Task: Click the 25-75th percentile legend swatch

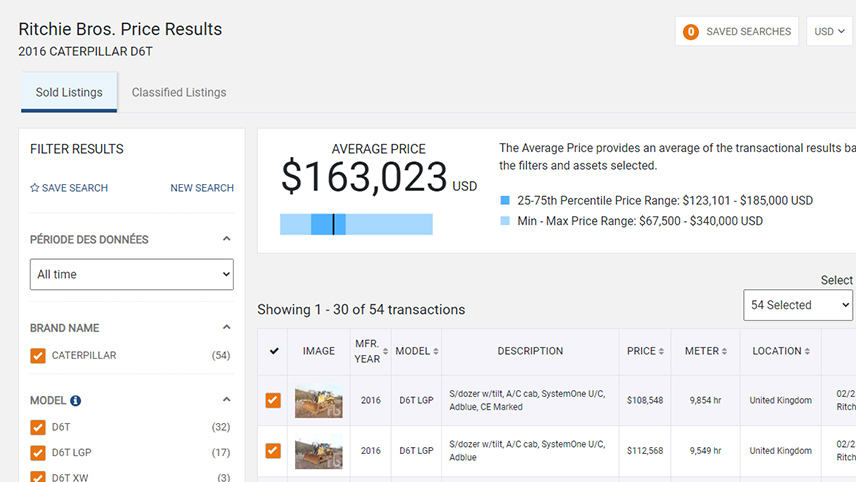Action: pos(505,200)
